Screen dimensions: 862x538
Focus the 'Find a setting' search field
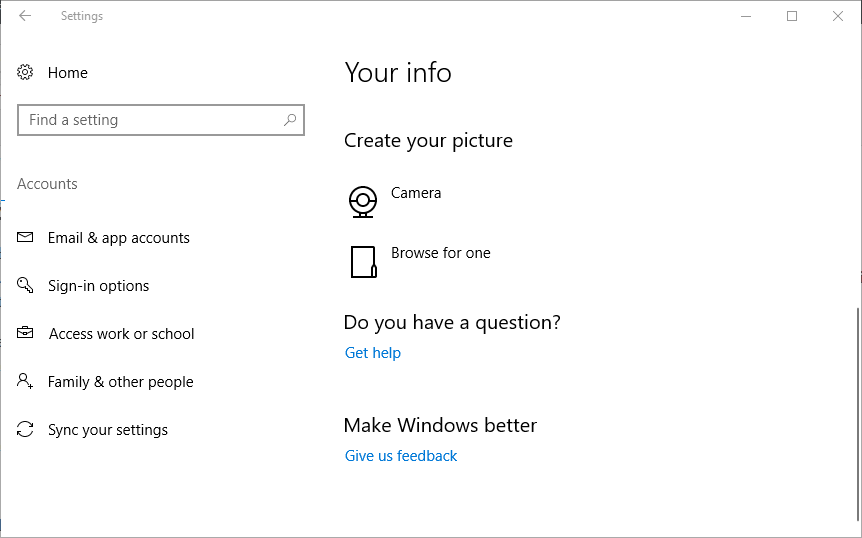[150, 120]
